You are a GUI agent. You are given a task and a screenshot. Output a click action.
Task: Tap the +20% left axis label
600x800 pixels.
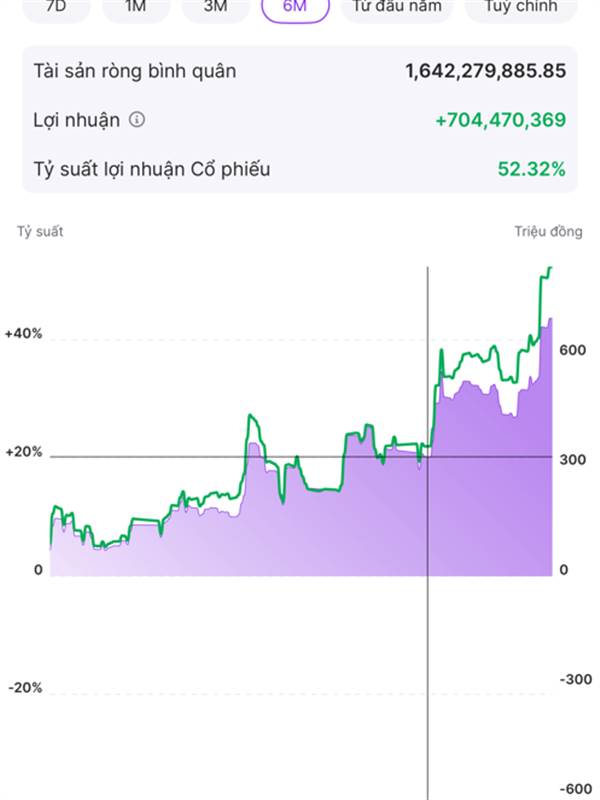pyautogui.click(x=23, y=452)
